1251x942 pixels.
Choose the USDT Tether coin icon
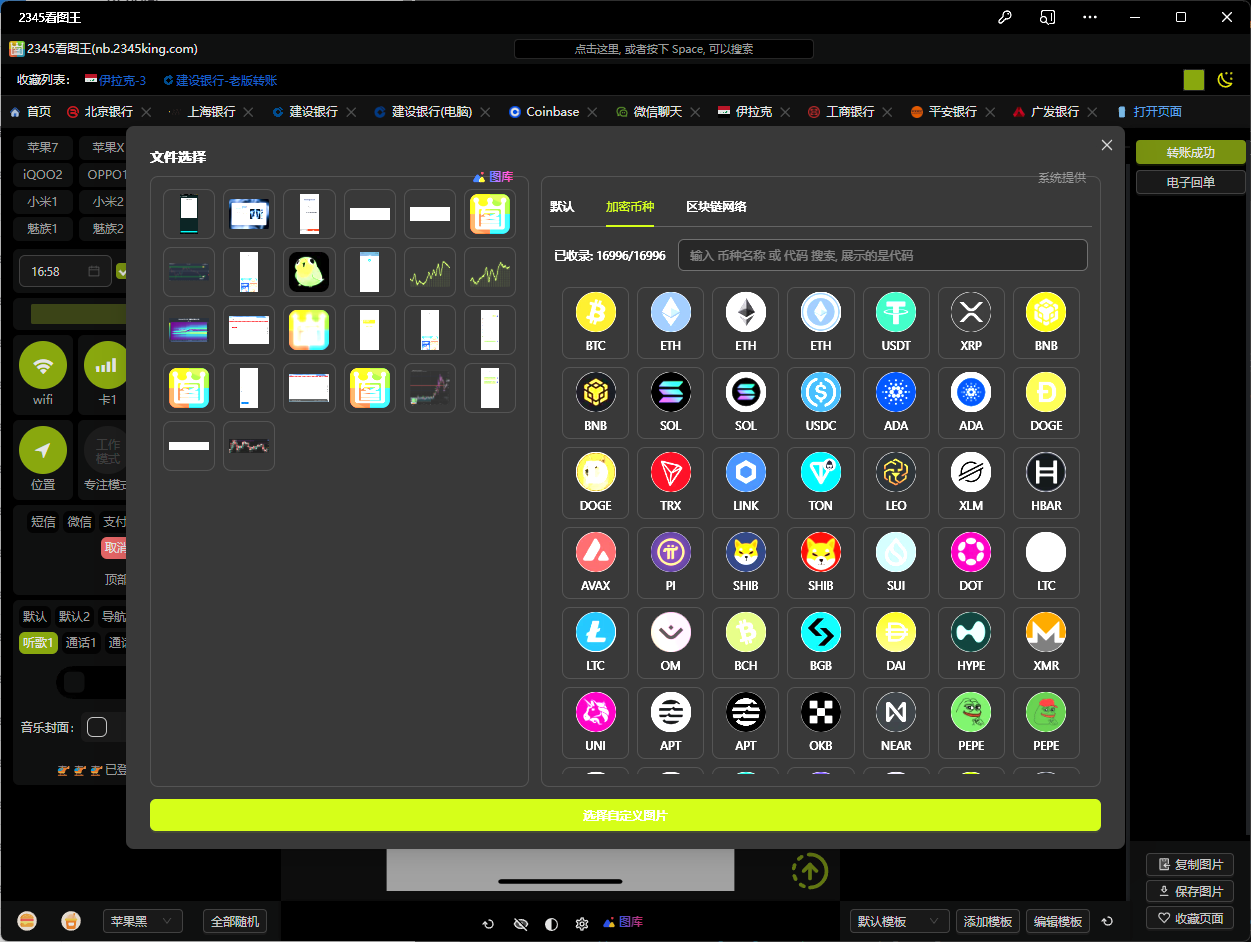click(895, 313)
